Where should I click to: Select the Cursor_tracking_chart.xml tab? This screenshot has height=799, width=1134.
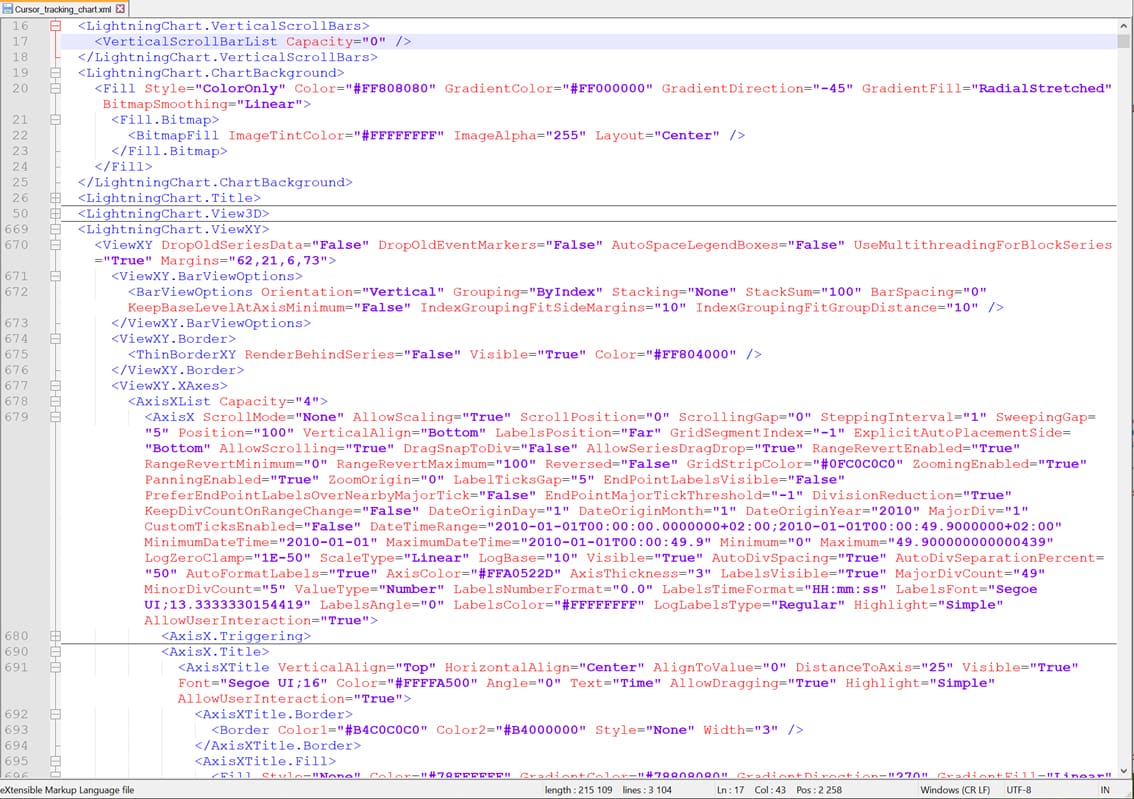pos(62,8)
